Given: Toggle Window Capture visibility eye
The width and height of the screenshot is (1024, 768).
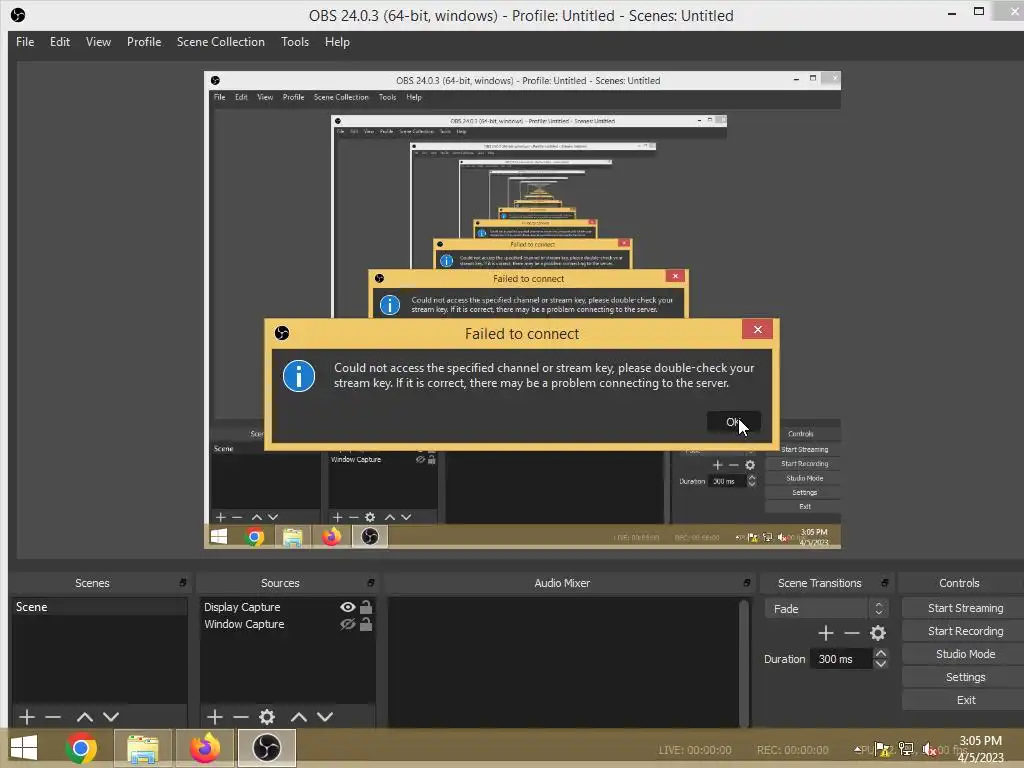Looking at the screenshot, I should click(x=347, y=624).
